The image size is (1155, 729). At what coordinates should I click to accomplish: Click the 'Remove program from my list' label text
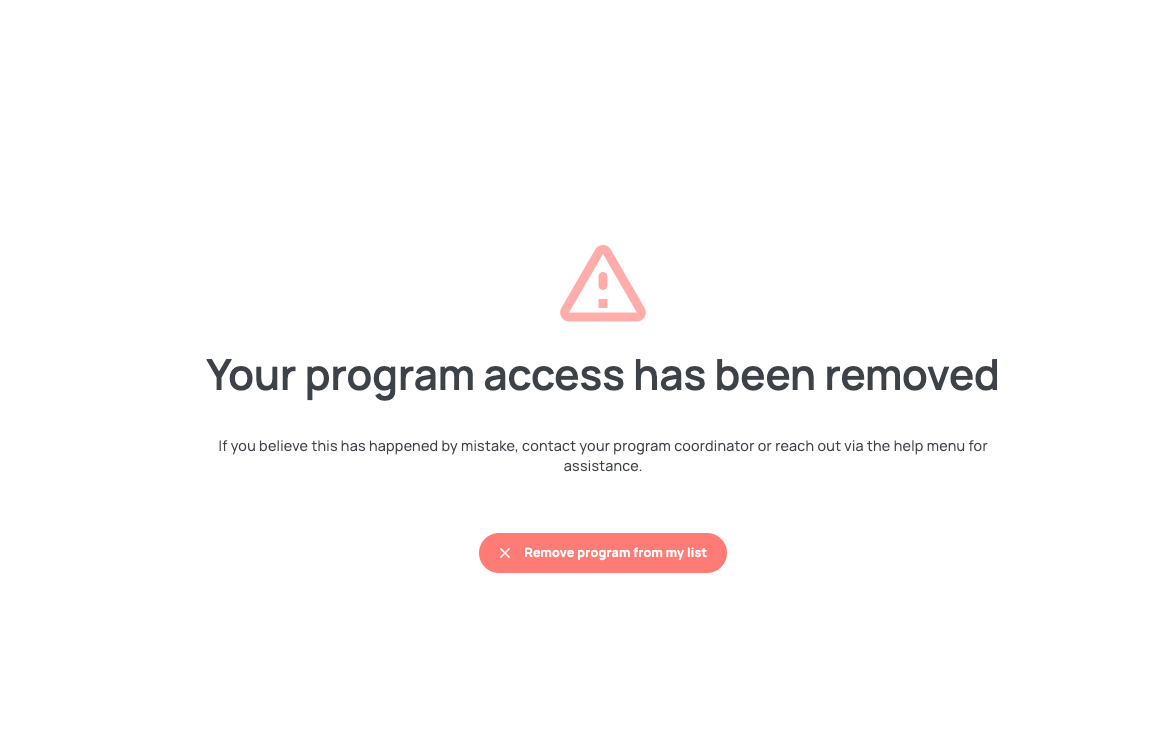coord(615,553)
